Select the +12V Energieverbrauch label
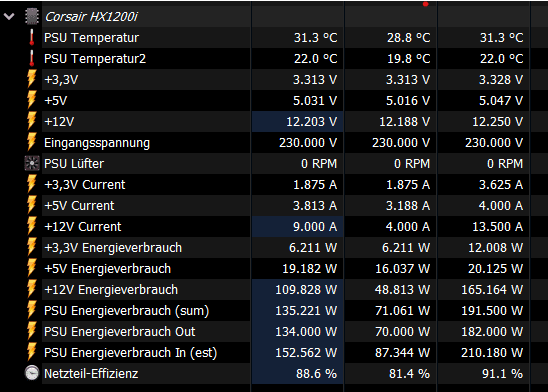The width and height of the screenshot is (548, 392). click(111, 290)
